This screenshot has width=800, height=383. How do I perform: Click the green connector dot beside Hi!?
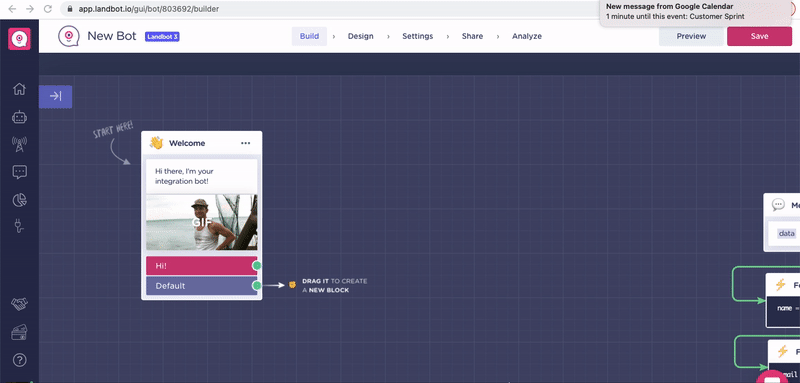coord(257,265)
